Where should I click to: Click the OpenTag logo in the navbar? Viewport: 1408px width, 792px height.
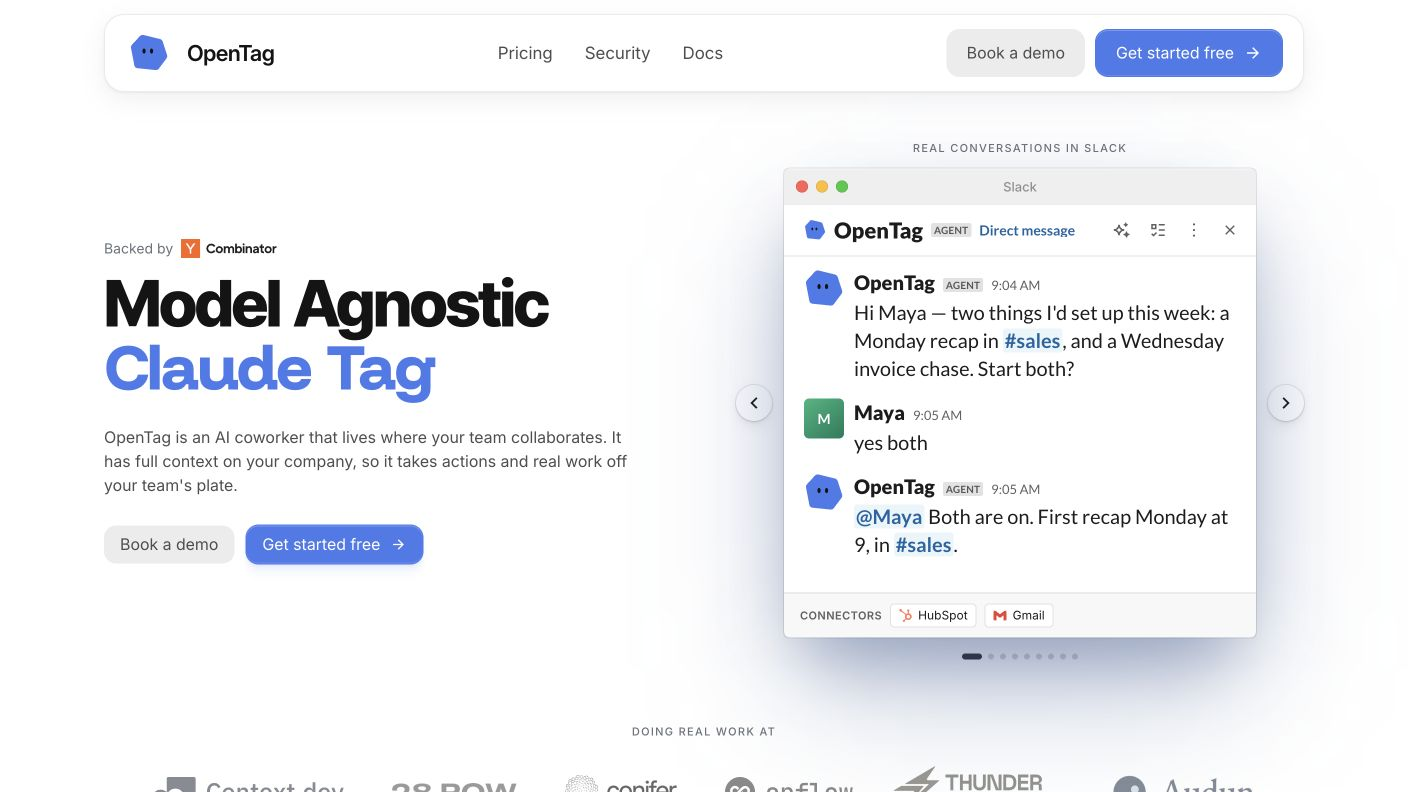pos(203,53)
